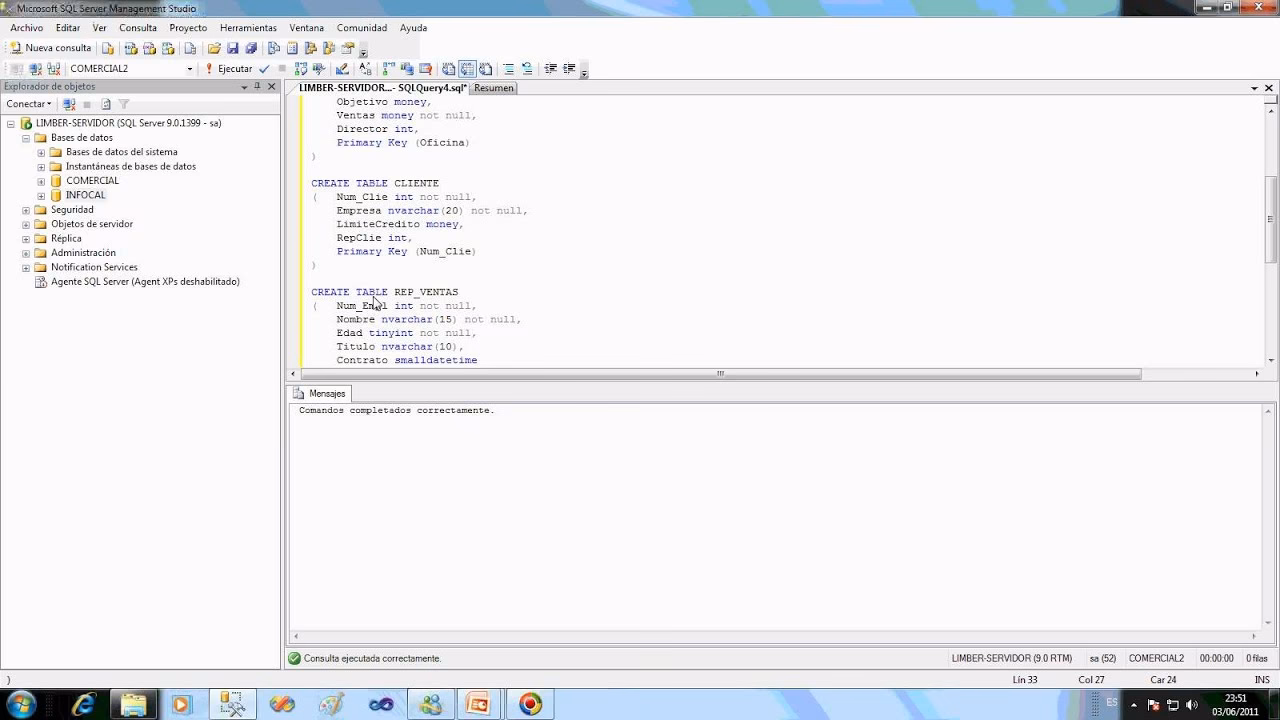The width and height of the screenshot is (1280, 720).
Task: Select Notification Services in tree
Action: coord(94,267)
